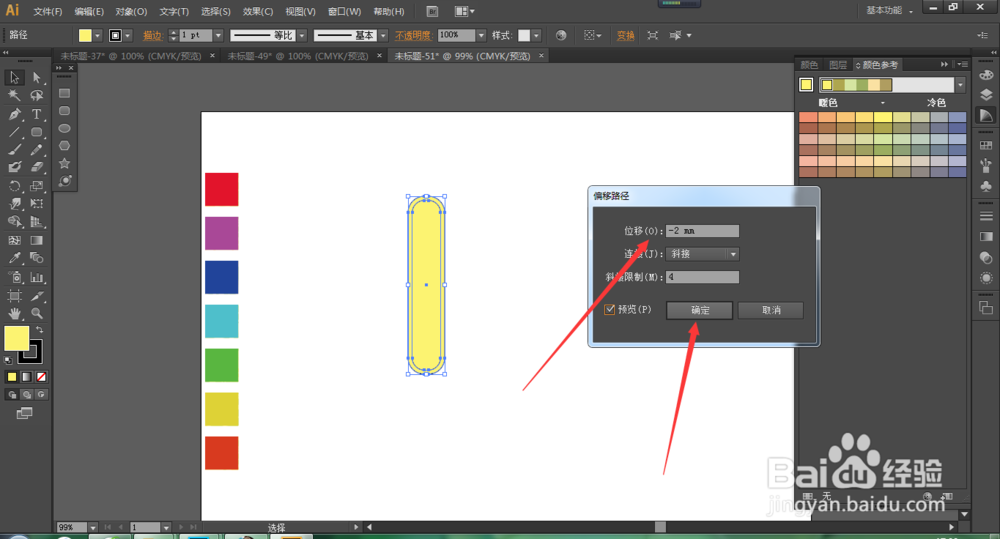Click the yellow fill swatch in toolbox
The height and width of the screenshot is (539, 1000).
tap(17, 338)
